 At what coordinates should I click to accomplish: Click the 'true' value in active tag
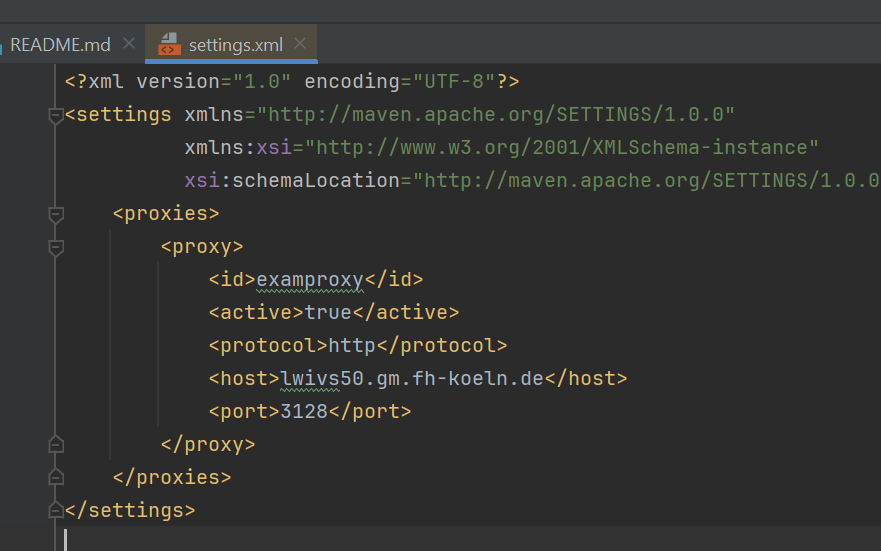pos(328,312)
